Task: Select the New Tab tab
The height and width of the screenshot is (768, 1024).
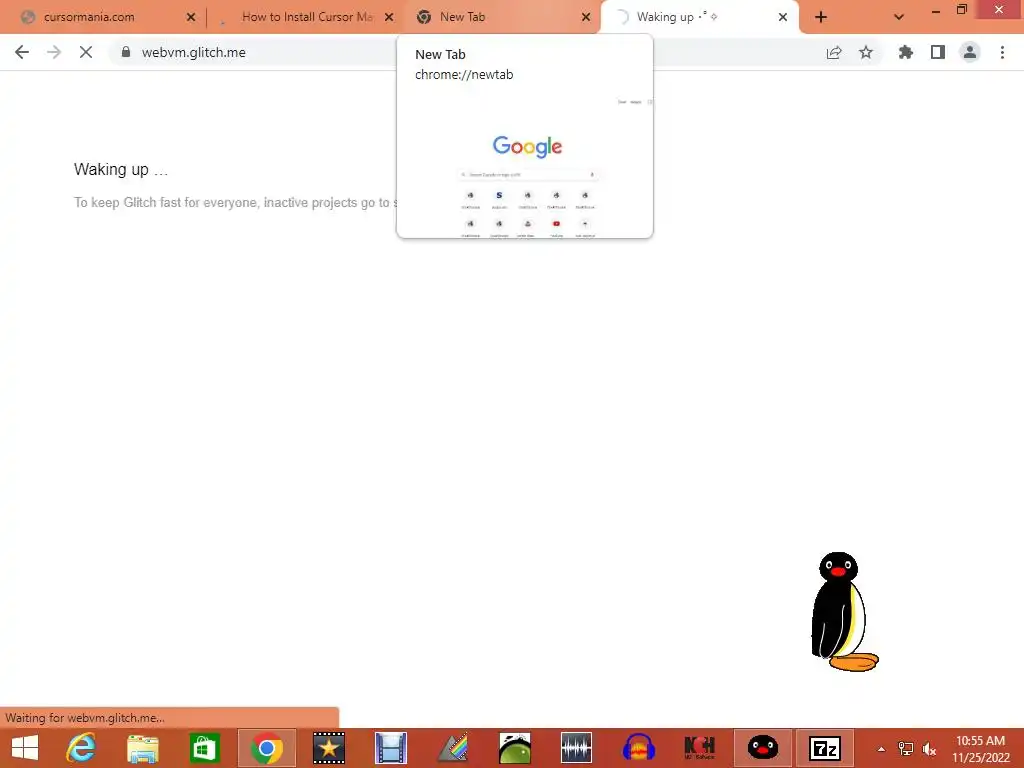Action: (503, 17)
